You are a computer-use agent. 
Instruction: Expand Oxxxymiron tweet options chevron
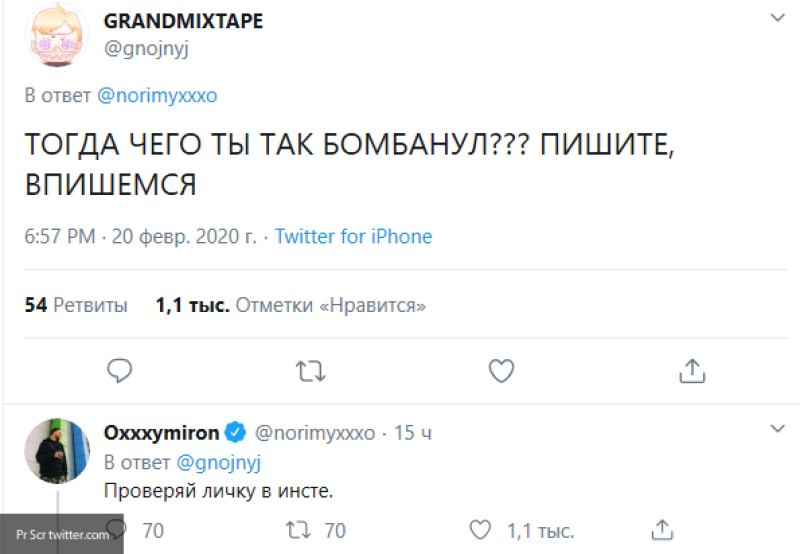(776, 428)
